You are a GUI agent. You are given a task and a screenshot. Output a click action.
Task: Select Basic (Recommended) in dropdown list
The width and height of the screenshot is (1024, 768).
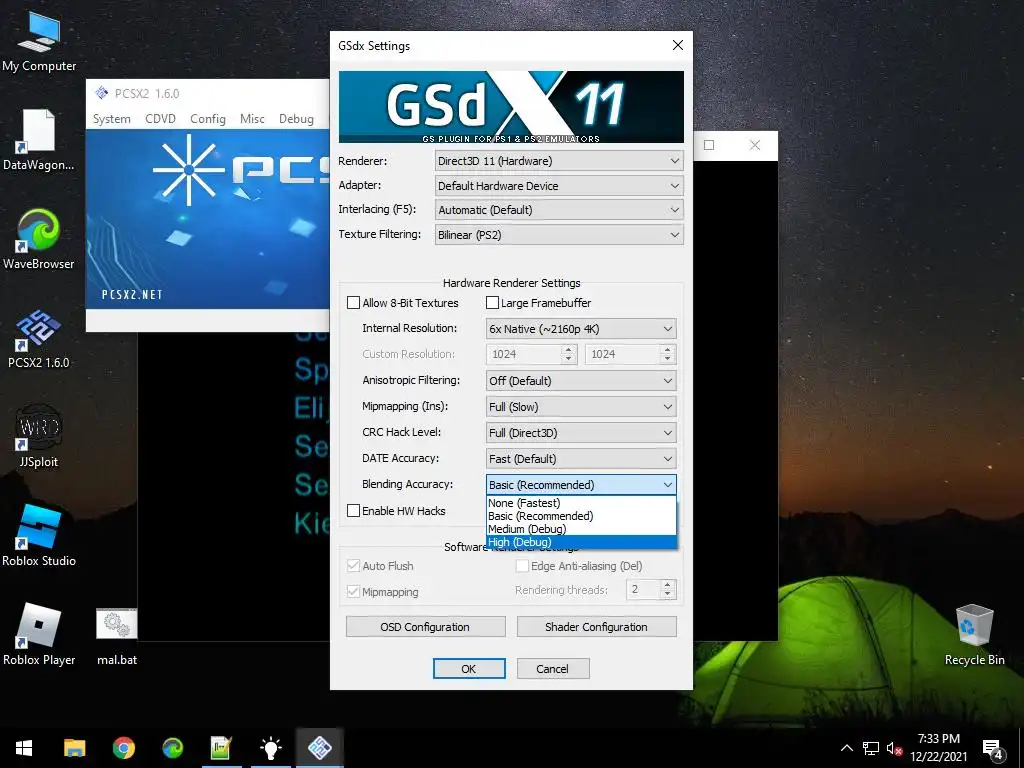pyautogui.click(x=581, y=516)
